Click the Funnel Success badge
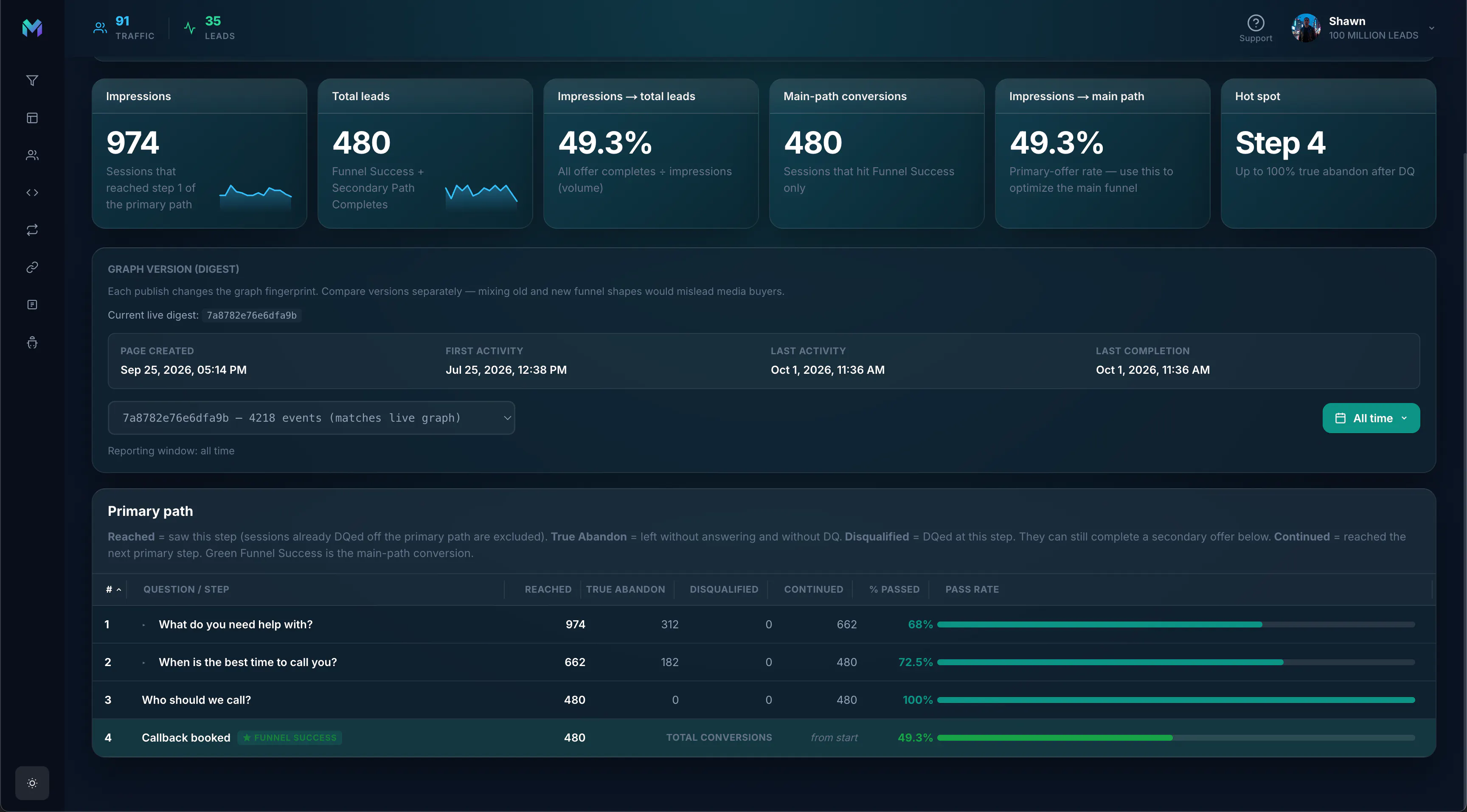Viewport: 1467px width, 812px height. point(290,737)
